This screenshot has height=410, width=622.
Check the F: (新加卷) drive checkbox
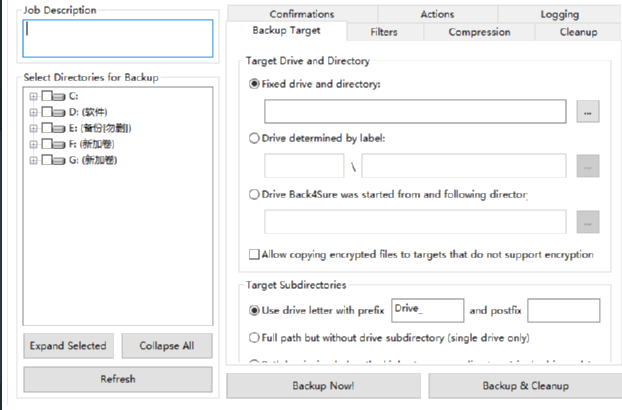pyautogui.click(x=46, y=144)
